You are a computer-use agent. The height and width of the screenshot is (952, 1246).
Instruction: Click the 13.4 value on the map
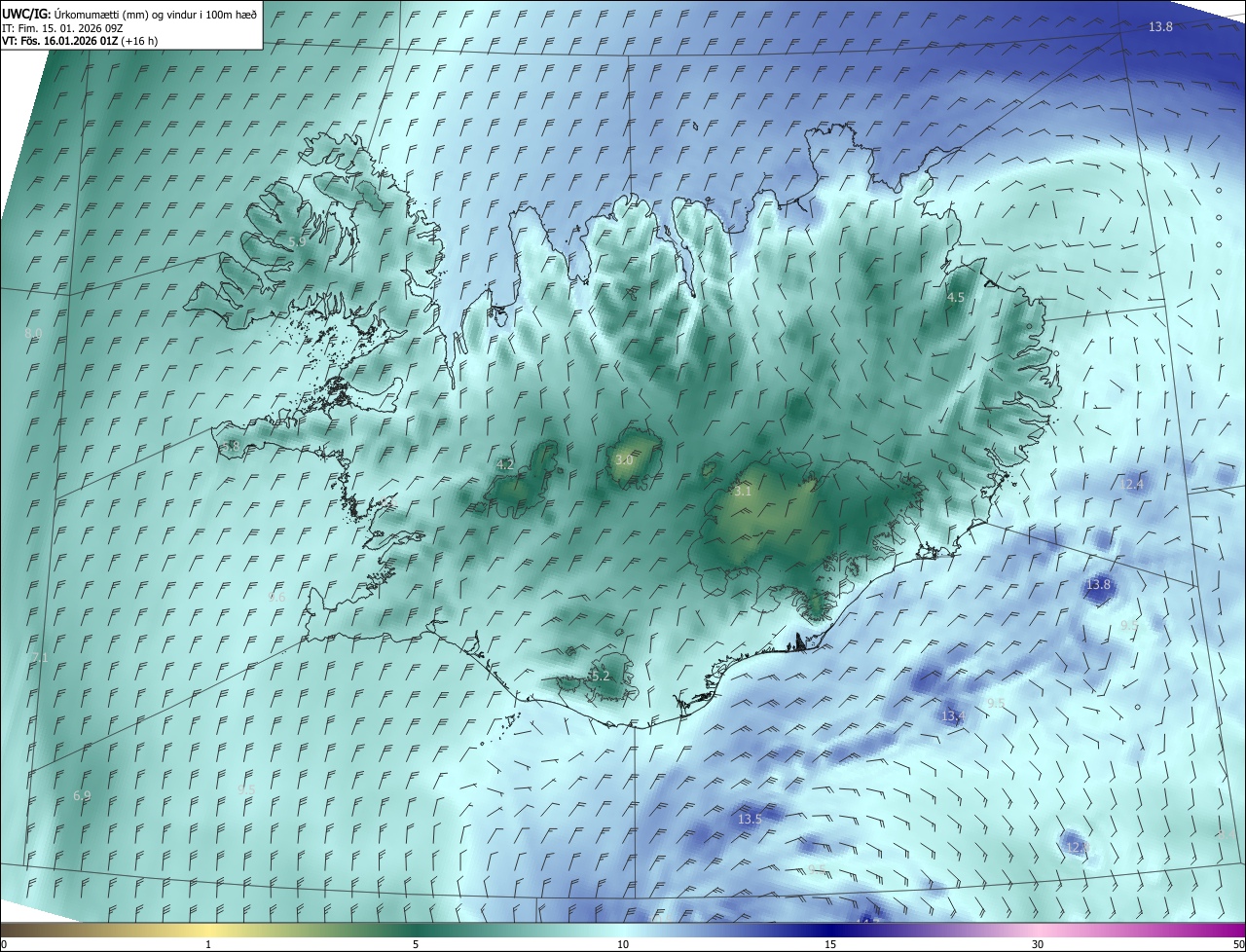point(953,715)
